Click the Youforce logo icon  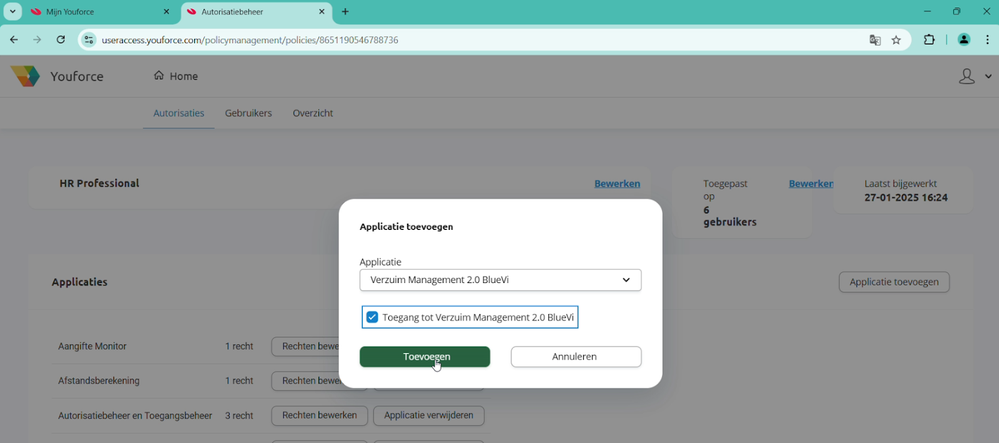pyautogui.click(x=25, y=76)
